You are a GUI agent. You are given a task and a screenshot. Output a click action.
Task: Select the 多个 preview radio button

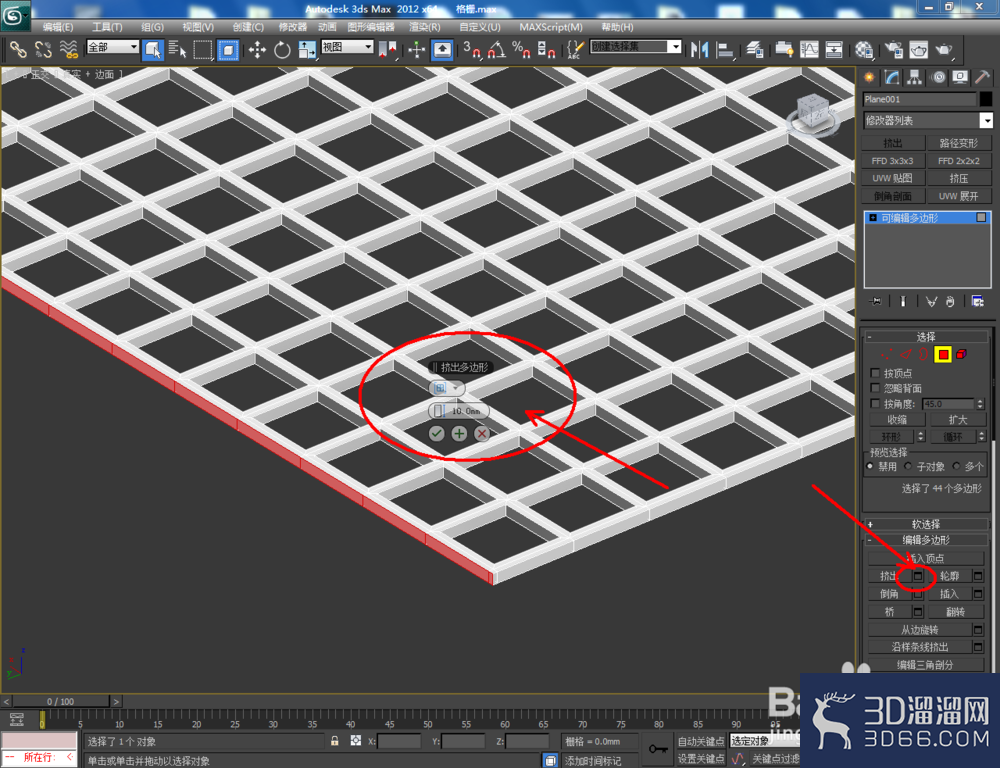pos(956,466)
